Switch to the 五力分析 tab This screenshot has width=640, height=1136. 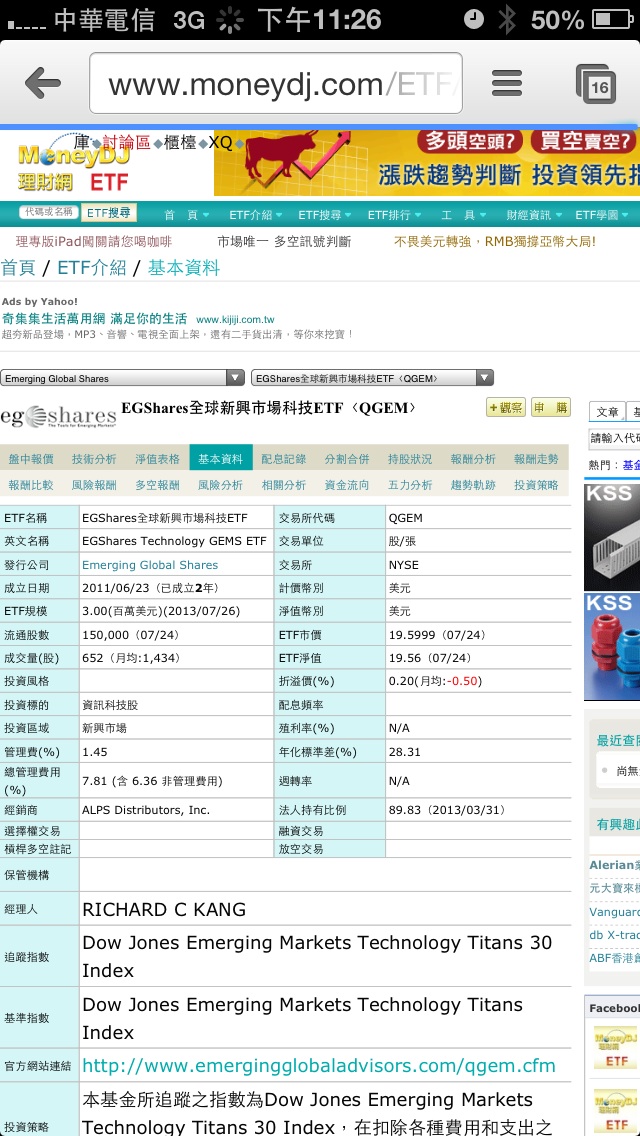pos(410,485)
